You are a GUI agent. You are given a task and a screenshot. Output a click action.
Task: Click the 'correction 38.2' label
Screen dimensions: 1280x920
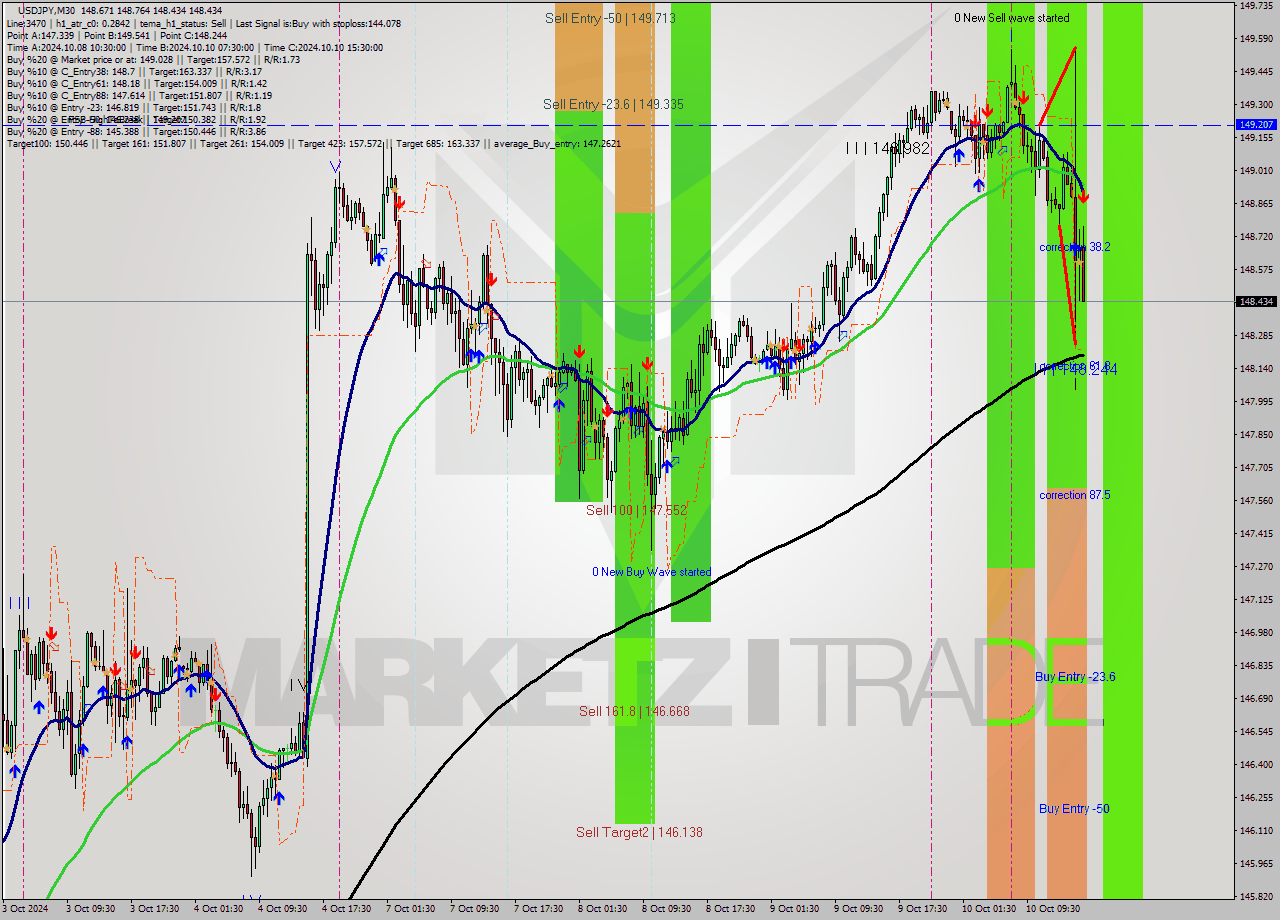click(1074, 247)
